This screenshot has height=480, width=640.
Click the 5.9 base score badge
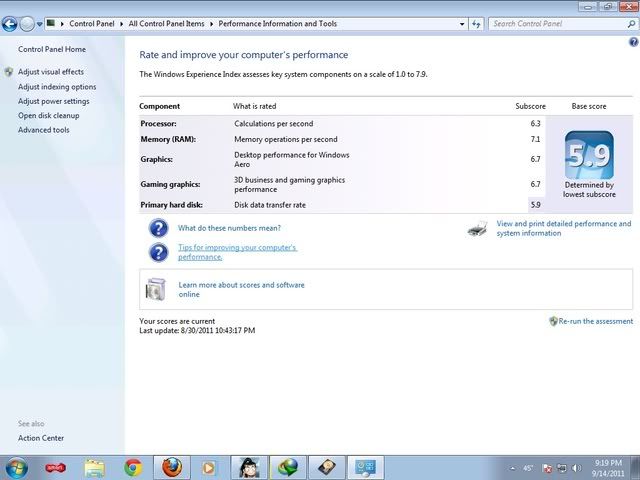coord(589,155)
